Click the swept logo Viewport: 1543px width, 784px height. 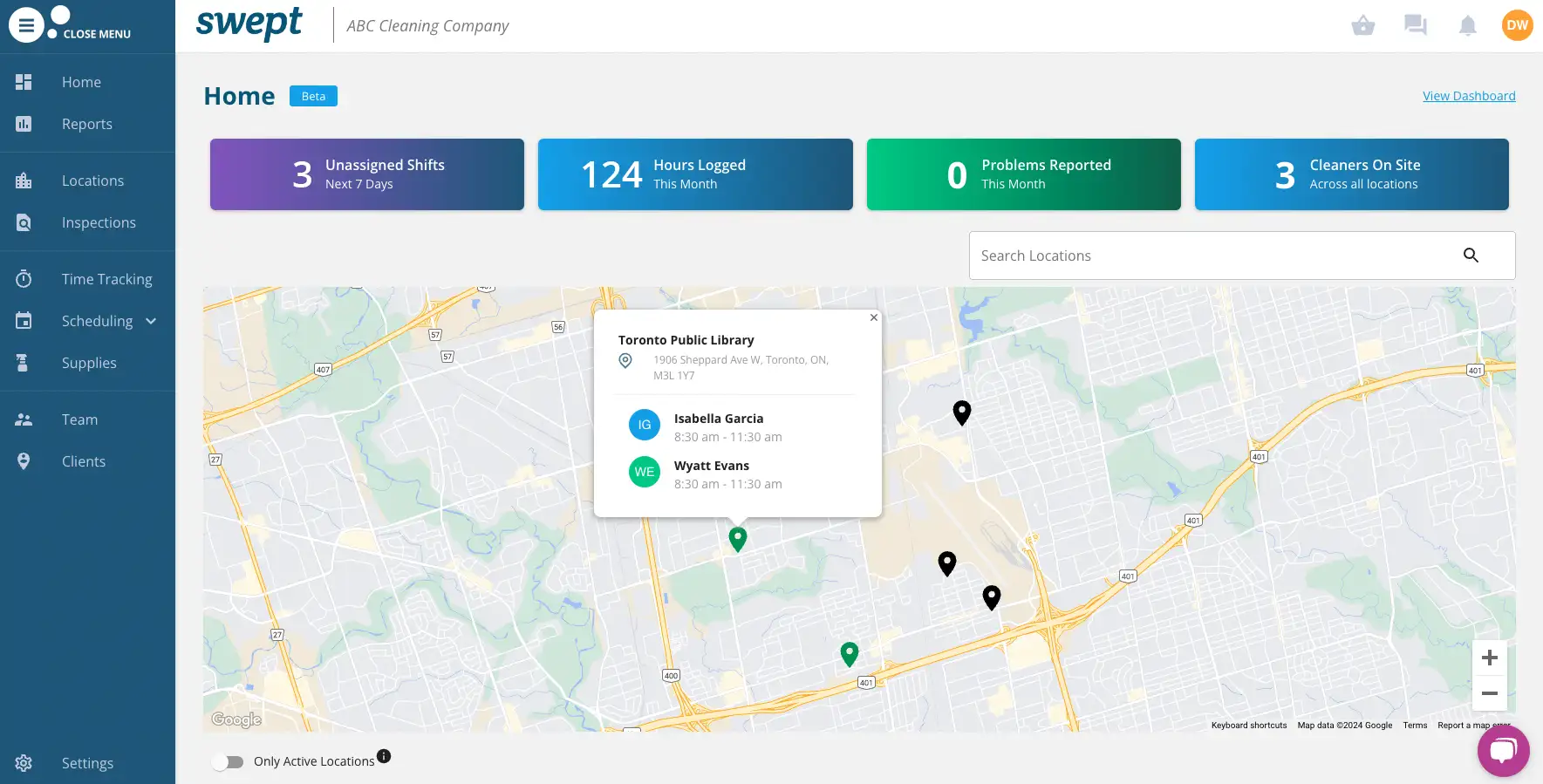[249, 24]
